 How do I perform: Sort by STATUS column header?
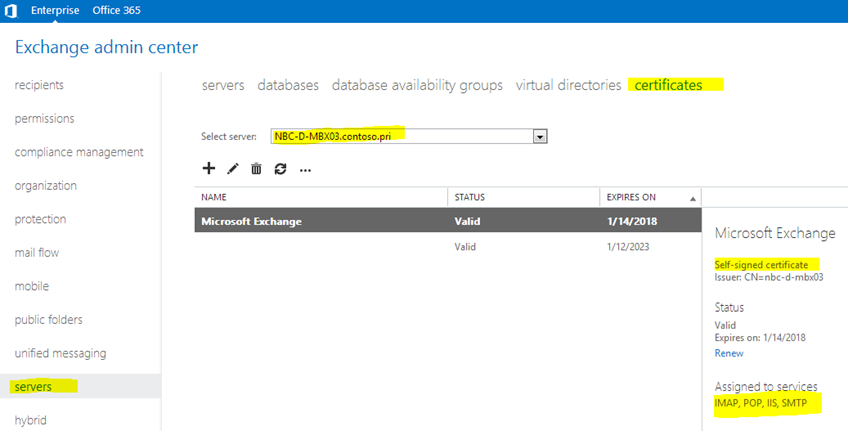pyautogui.click(x=469, y=197)
